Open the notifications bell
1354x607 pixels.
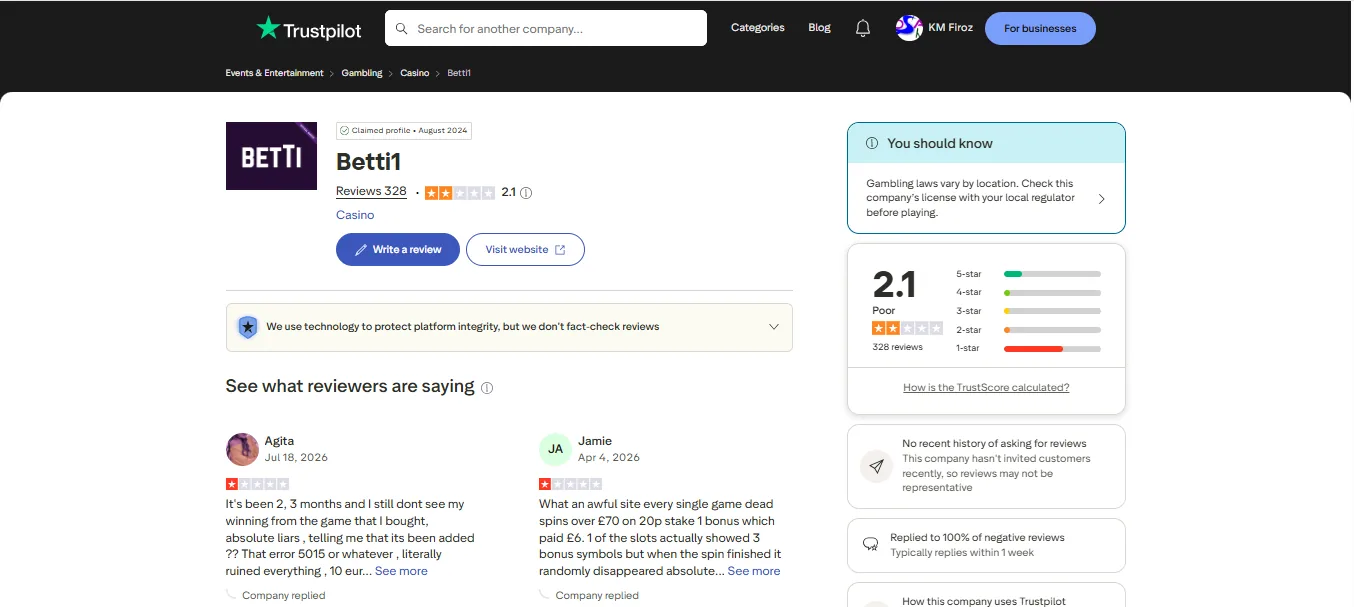pyautogui.click(x=863, y=28)
